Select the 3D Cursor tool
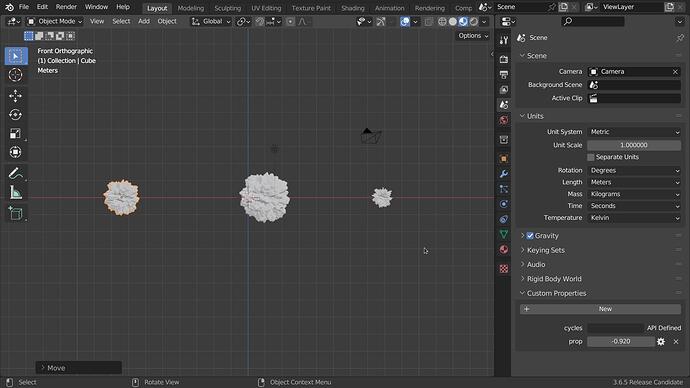The height and width of the screenshot is (388, 690). point(15,75)
